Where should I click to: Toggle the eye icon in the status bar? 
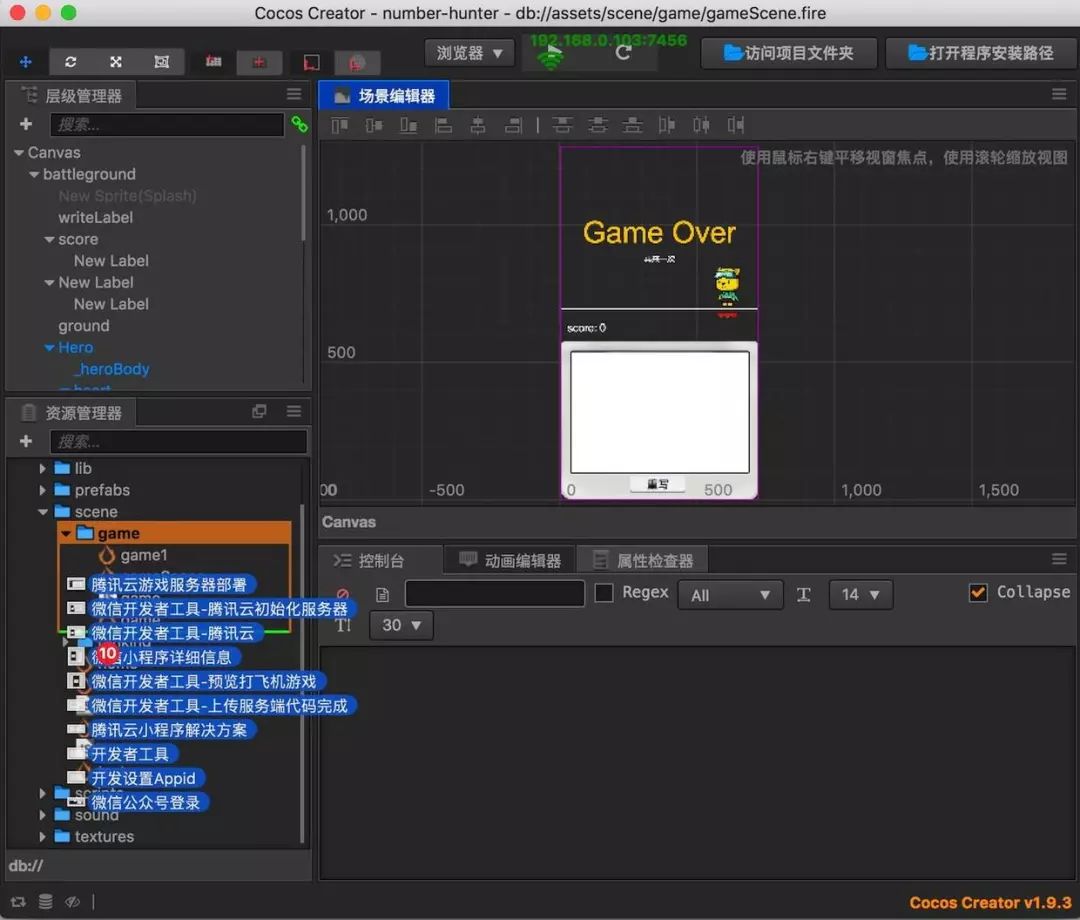(x=72, y=902)
